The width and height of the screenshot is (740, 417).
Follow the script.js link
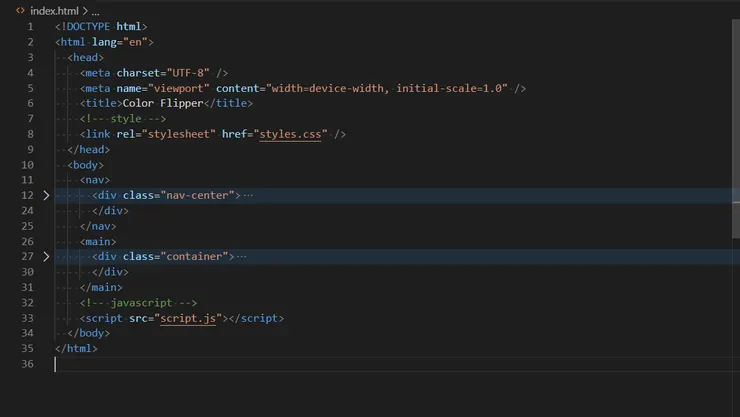(x=190, y=318)
